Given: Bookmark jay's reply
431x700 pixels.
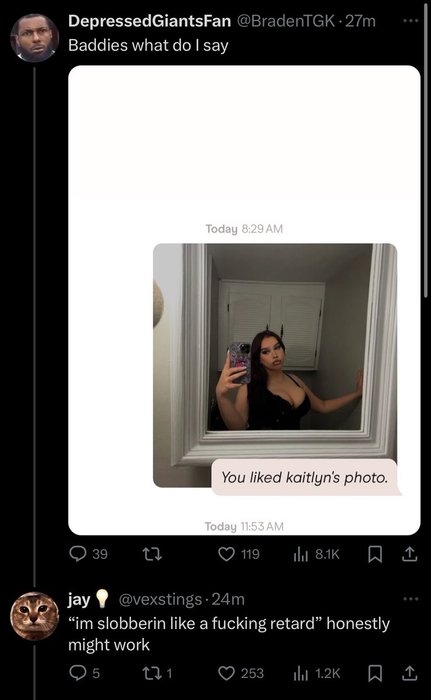Looking at the screenshot, I should pyautogui.click(x=375, y=673).
